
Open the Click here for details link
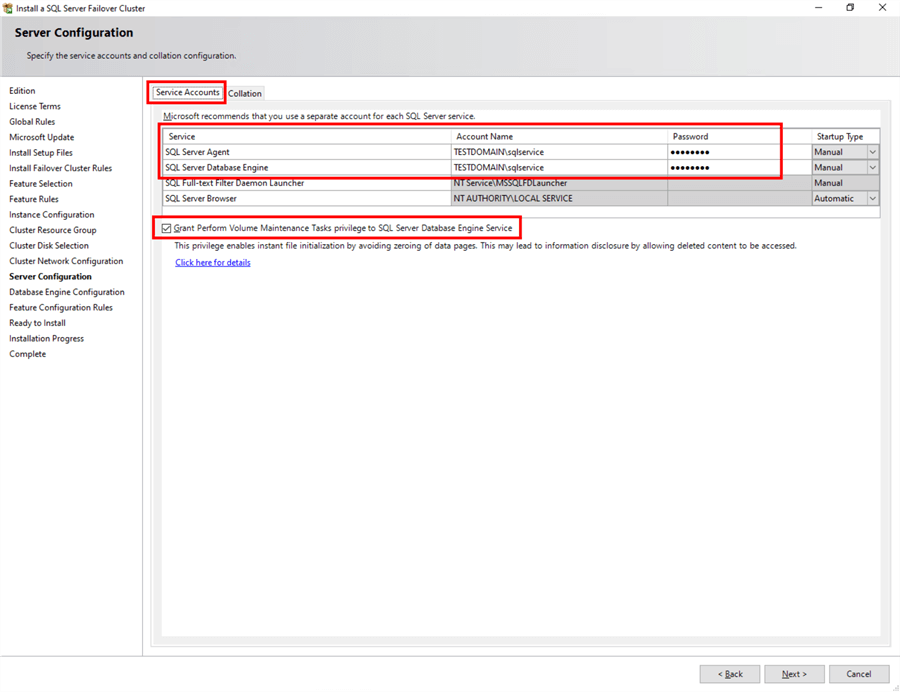point(213,263)
